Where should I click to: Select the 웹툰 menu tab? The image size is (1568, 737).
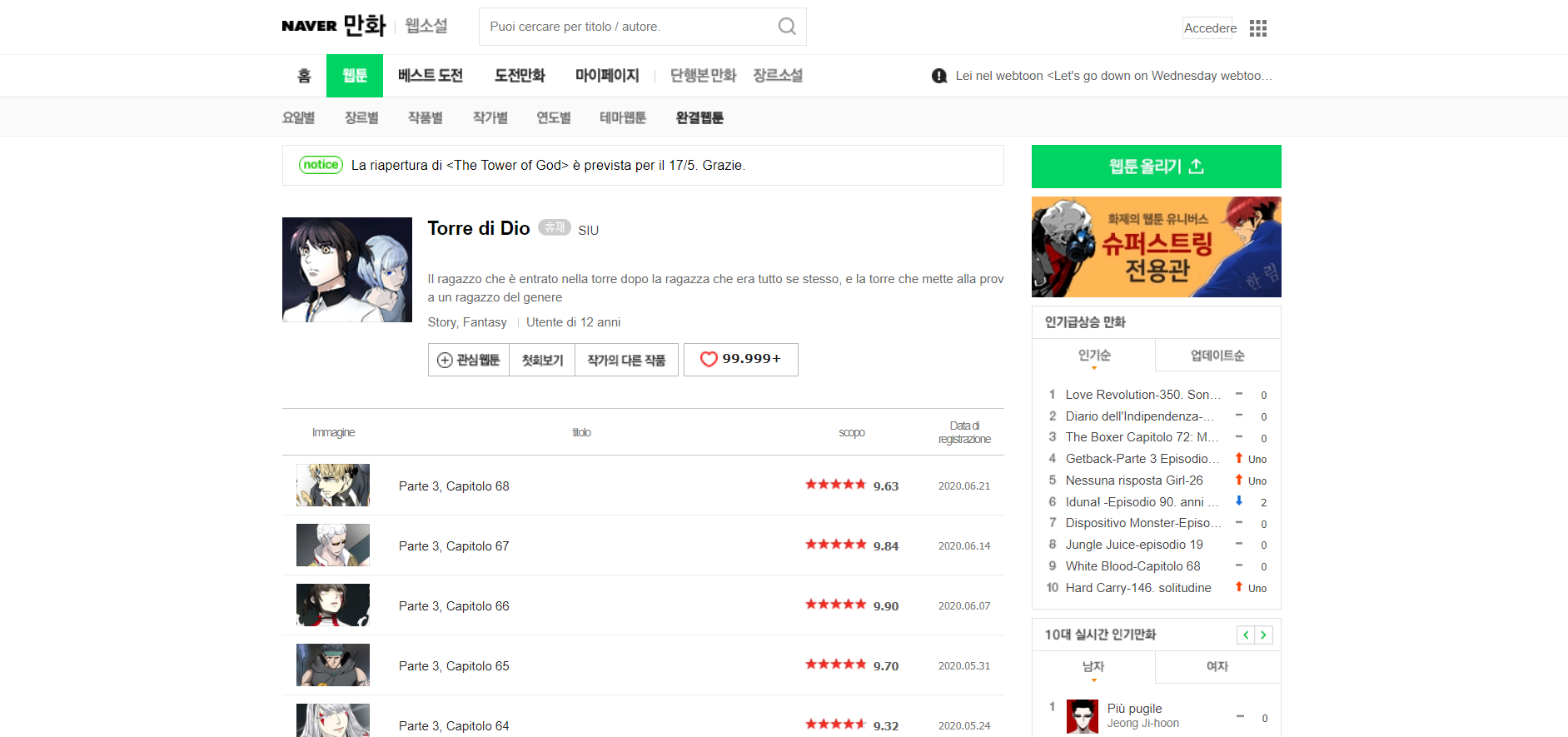coord(355,76)
